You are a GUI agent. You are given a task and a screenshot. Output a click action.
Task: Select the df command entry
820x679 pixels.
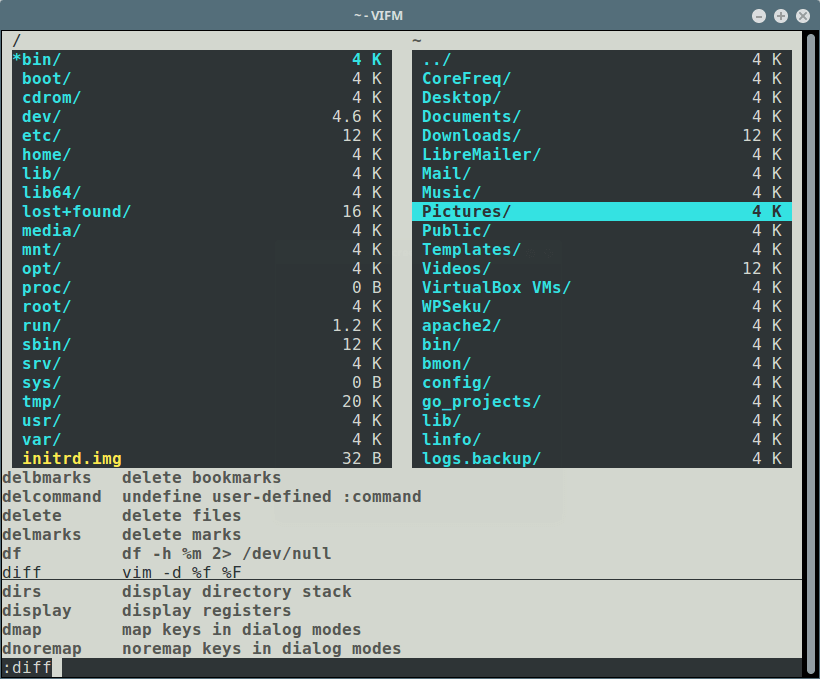[13, 553]
